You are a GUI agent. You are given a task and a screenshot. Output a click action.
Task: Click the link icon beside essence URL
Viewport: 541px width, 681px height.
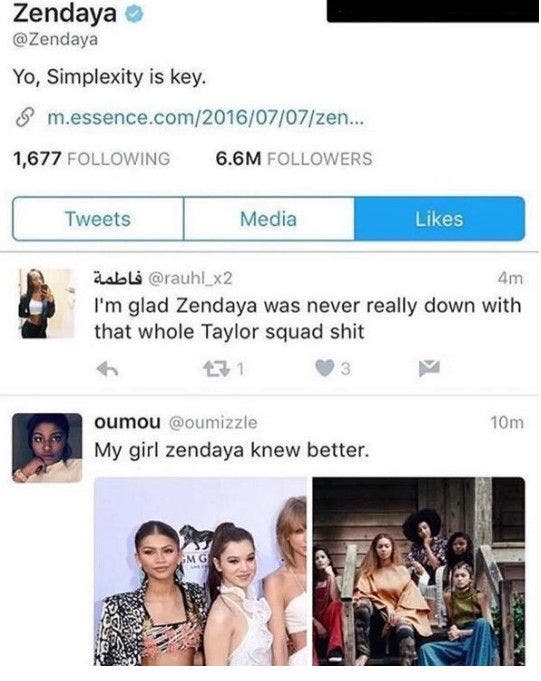pos(25,118)
